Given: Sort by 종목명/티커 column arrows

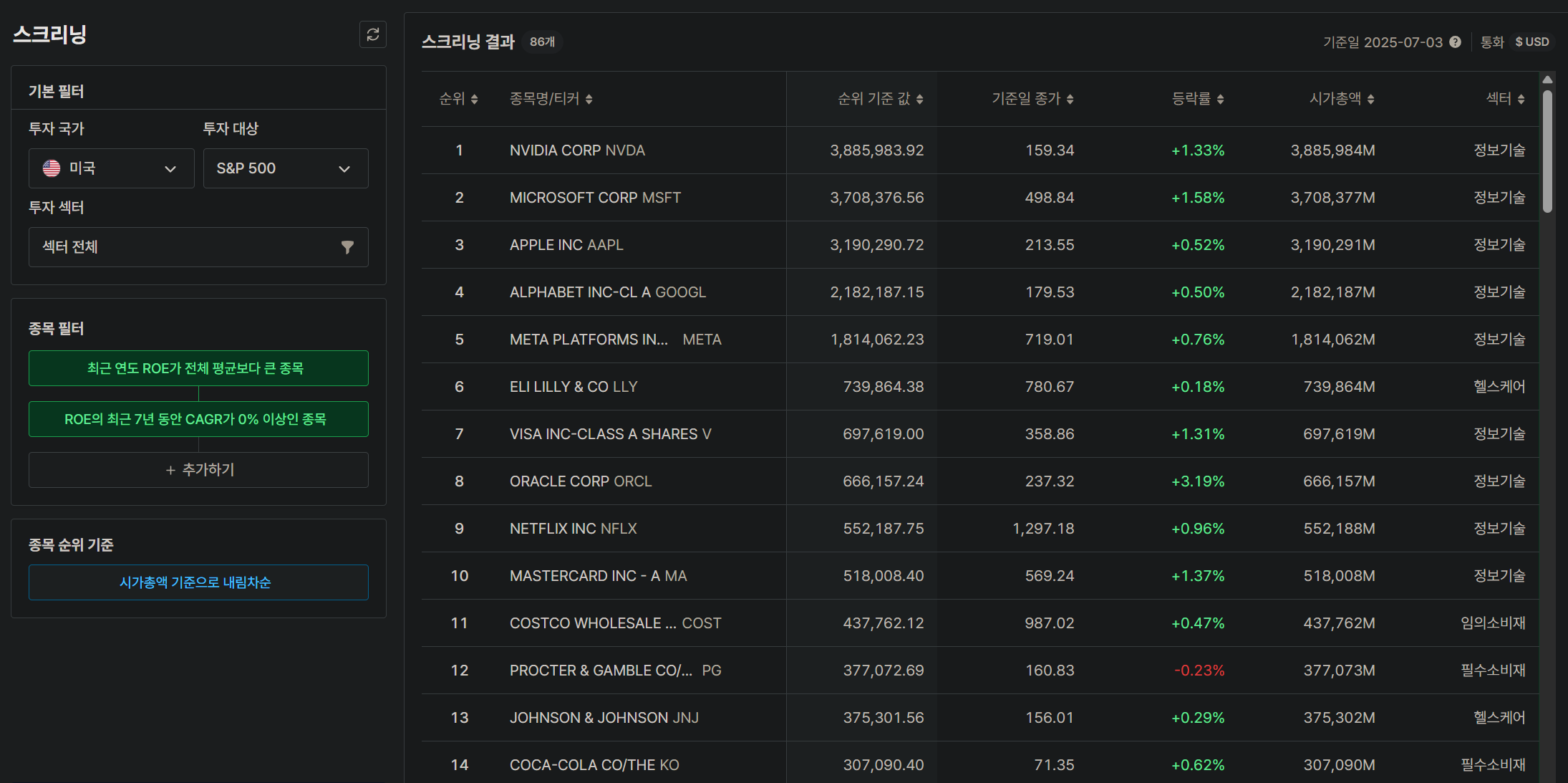Looking at the screenshot, I should coord(589,99).
